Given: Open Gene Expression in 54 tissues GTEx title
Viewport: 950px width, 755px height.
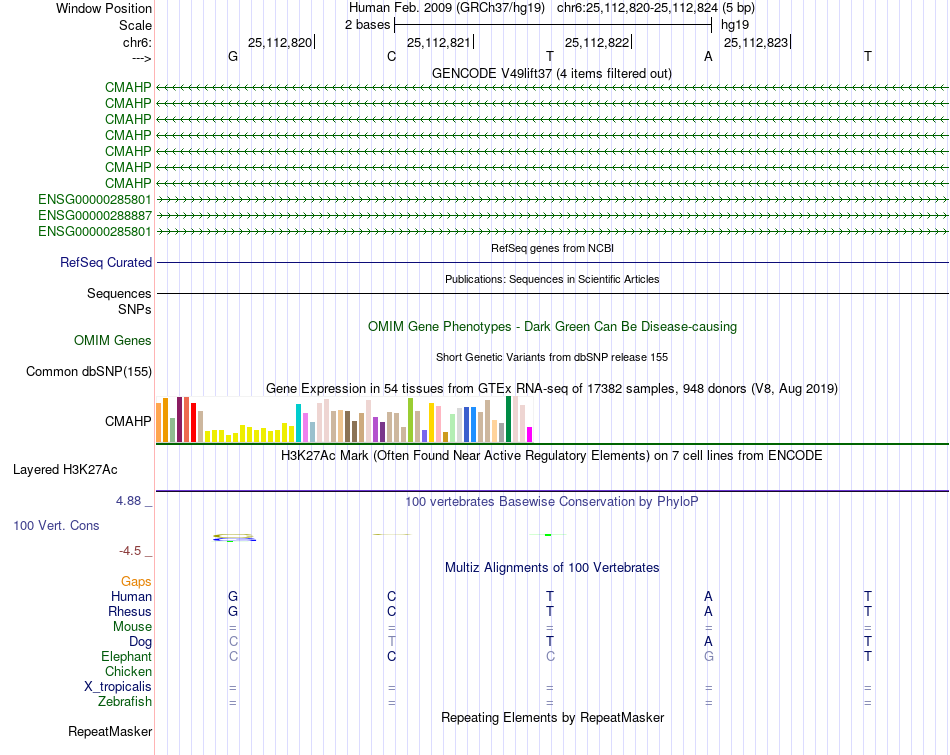Looking at the screenshot, I should click(552, 388).
